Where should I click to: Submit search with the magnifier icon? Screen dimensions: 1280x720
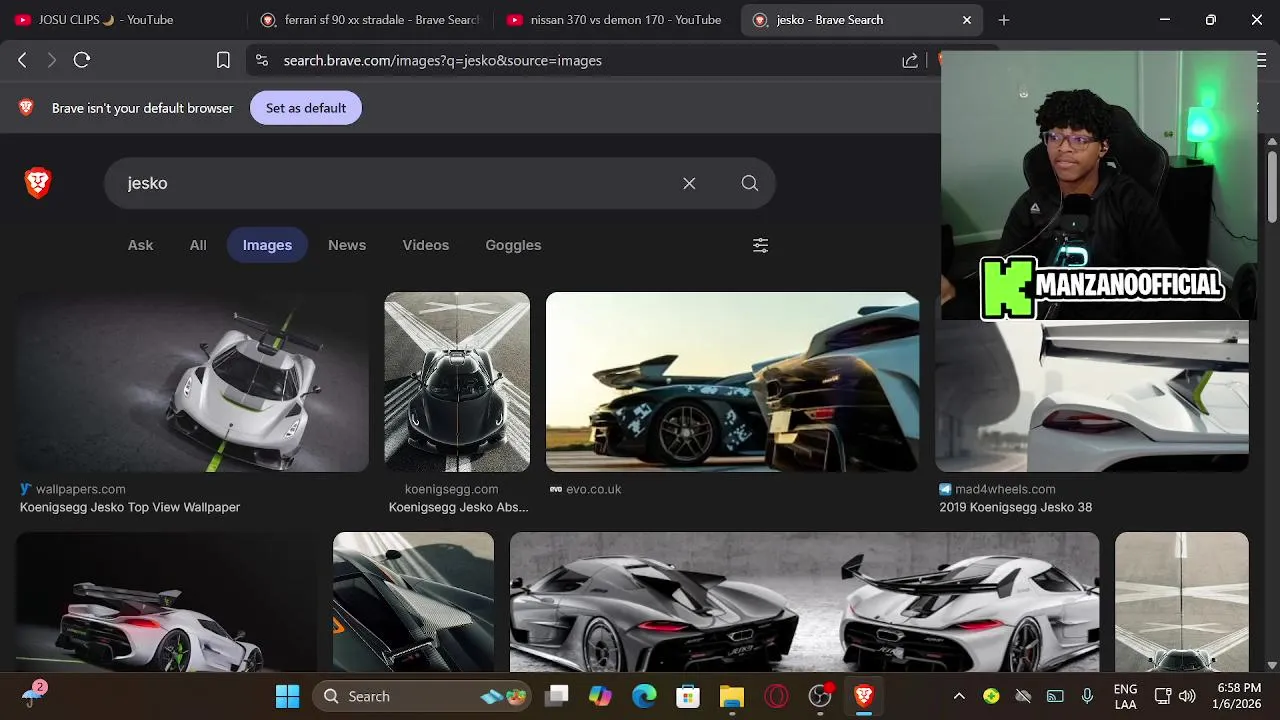pyautogui.click(x=750, y=183)
